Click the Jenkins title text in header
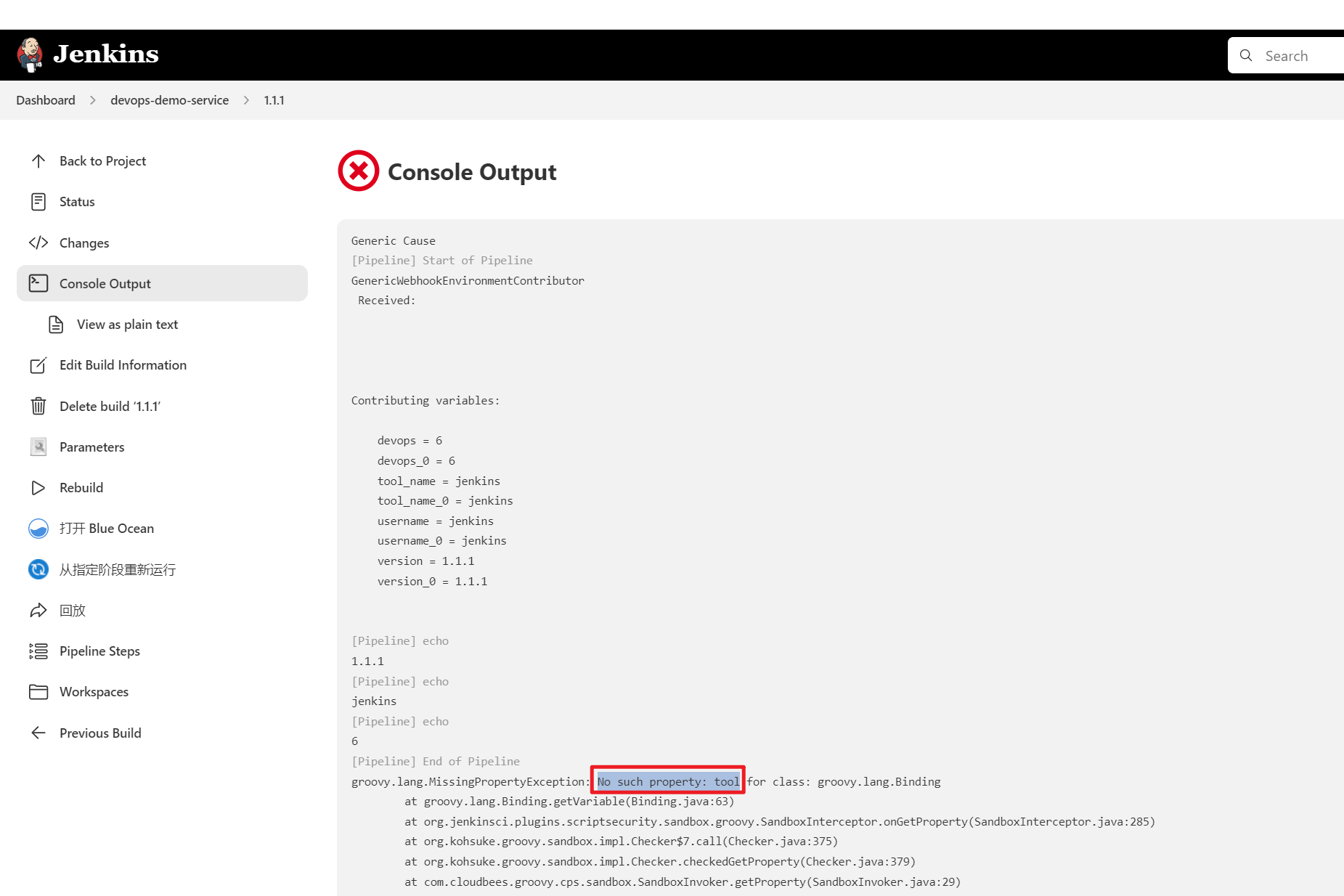The width and height of the screenshot is (1344, 896). [x=106, y=54]
